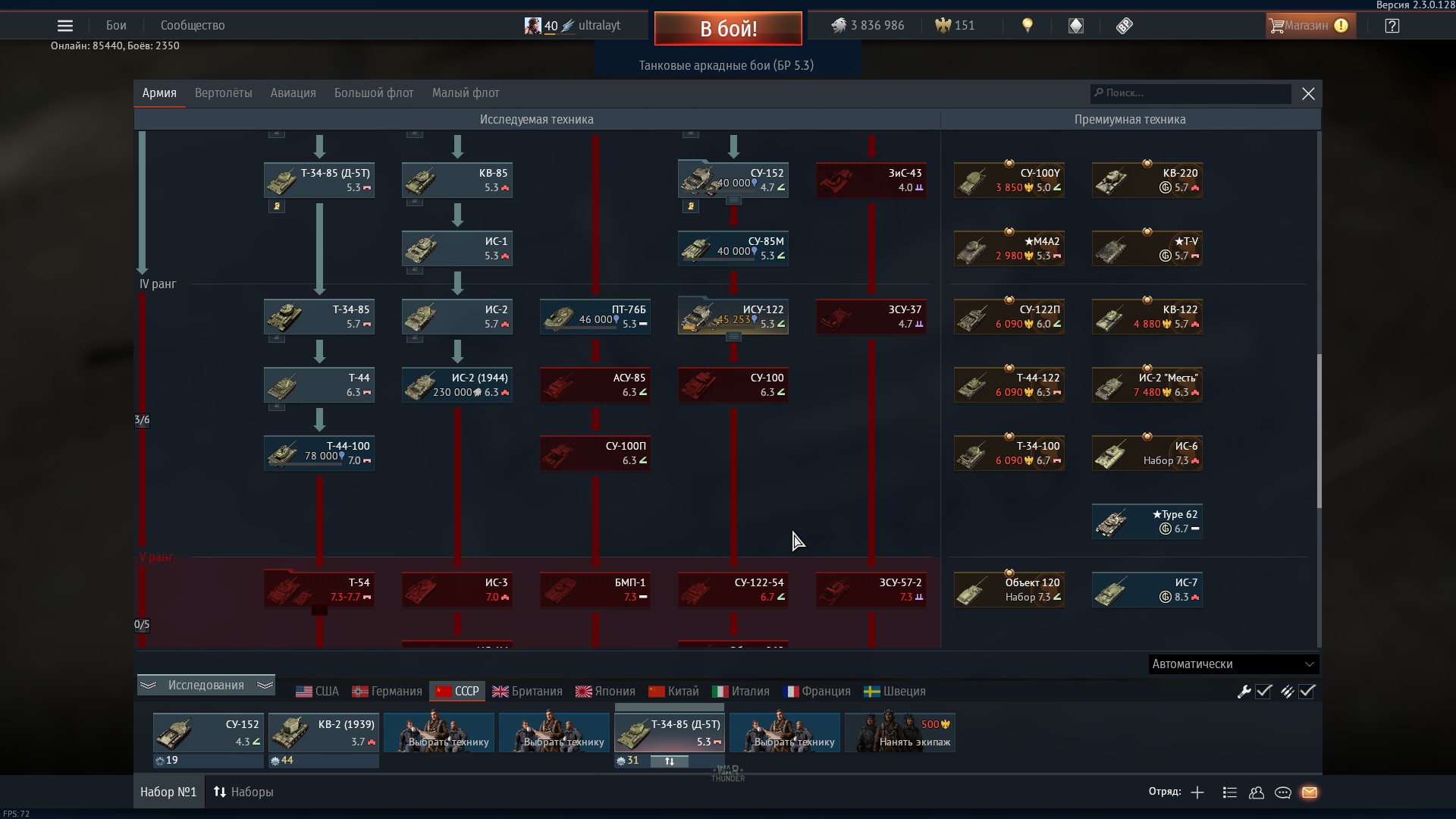Select the premium Объект 120 vehicle card
The width and height of the screenshot is (1456, 819).
pos(1009,589)
